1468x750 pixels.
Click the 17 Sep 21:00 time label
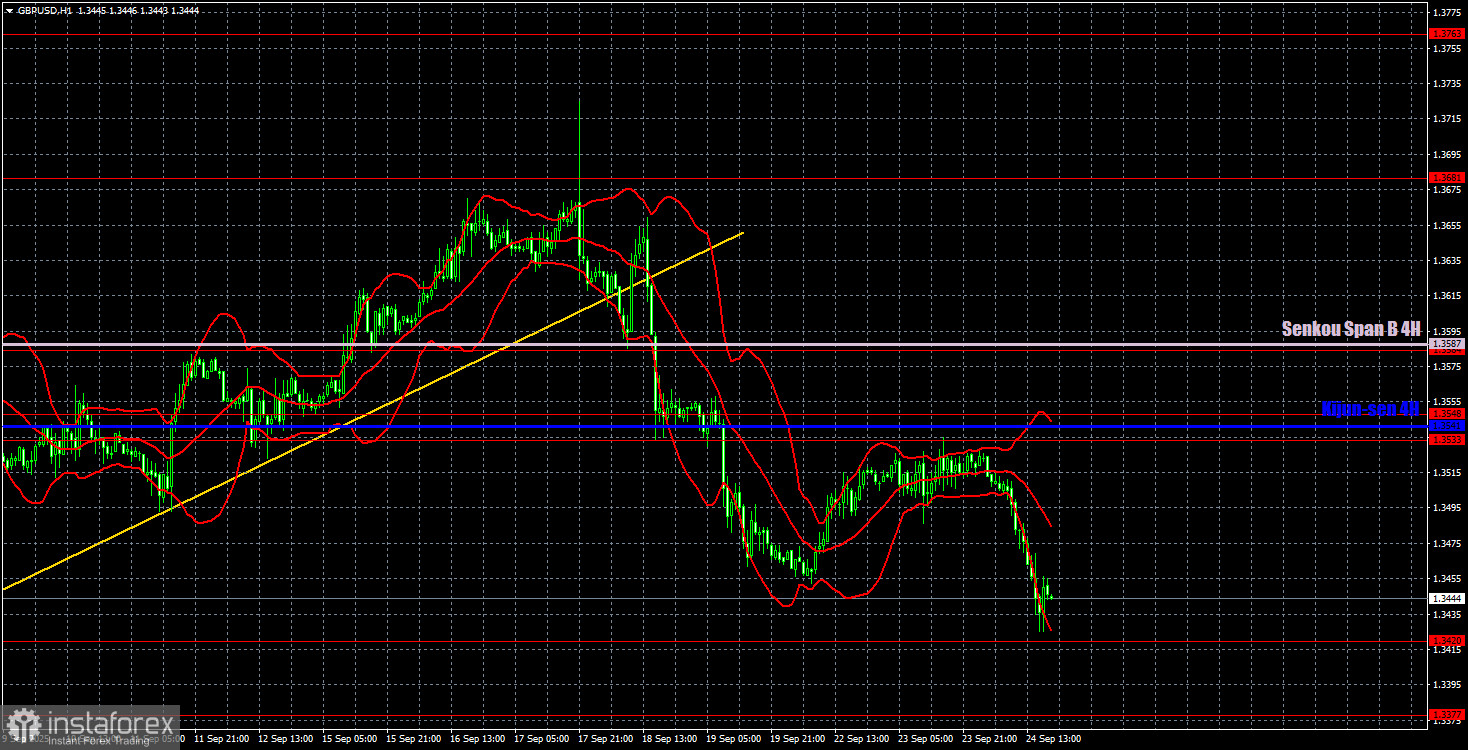coord(605,739)
